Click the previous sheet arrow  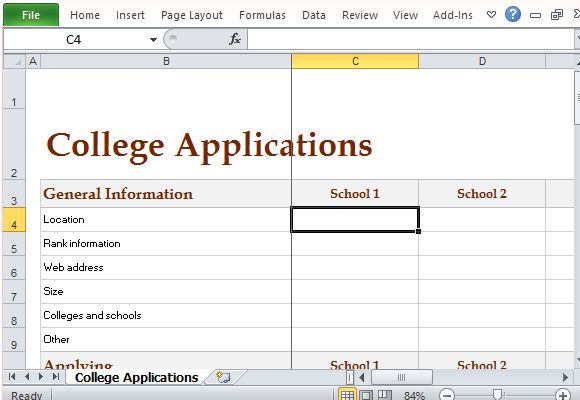[x=27, y=377]
